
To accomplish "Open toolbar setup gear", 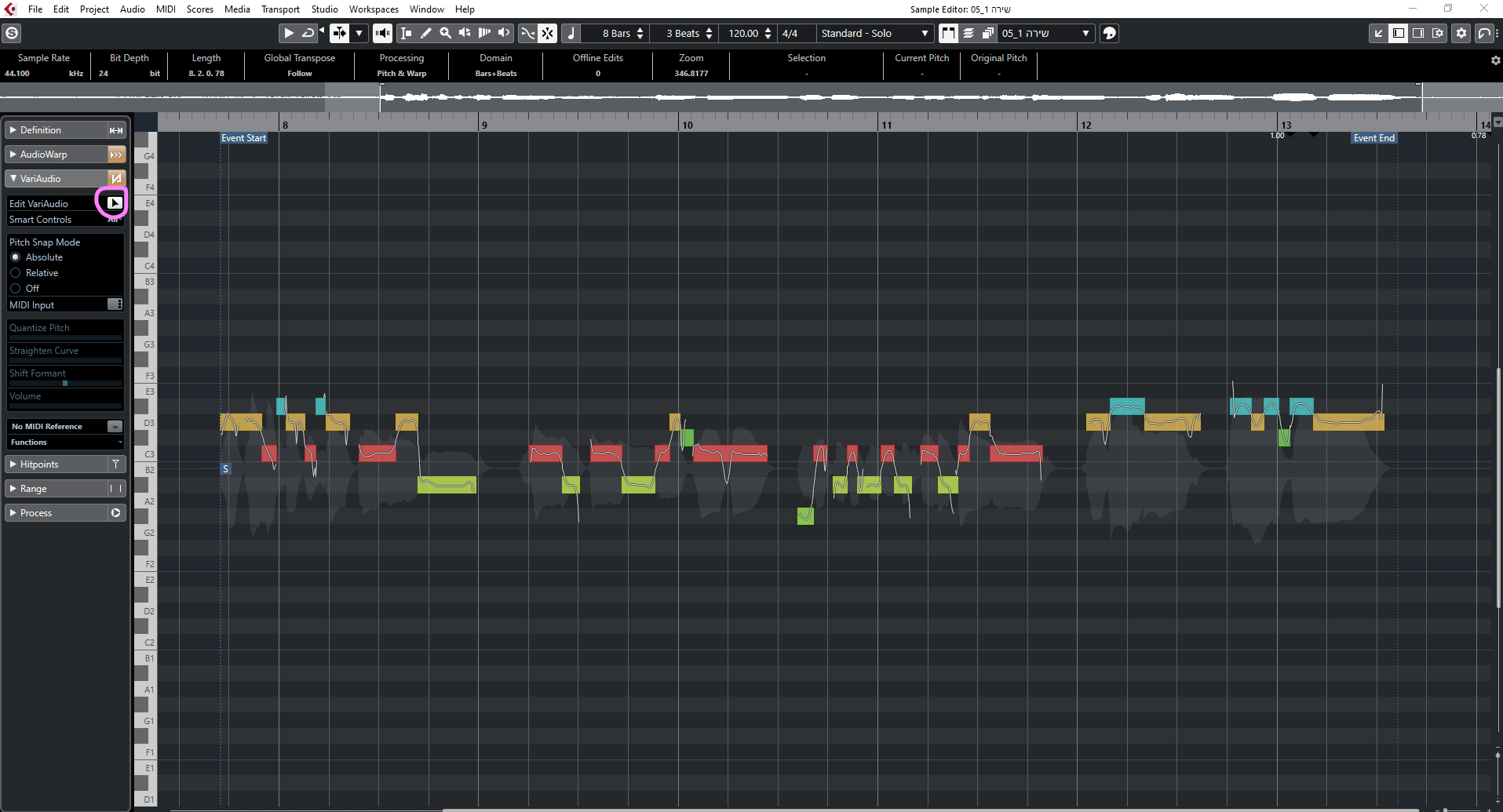I will tap(1461, 33).
